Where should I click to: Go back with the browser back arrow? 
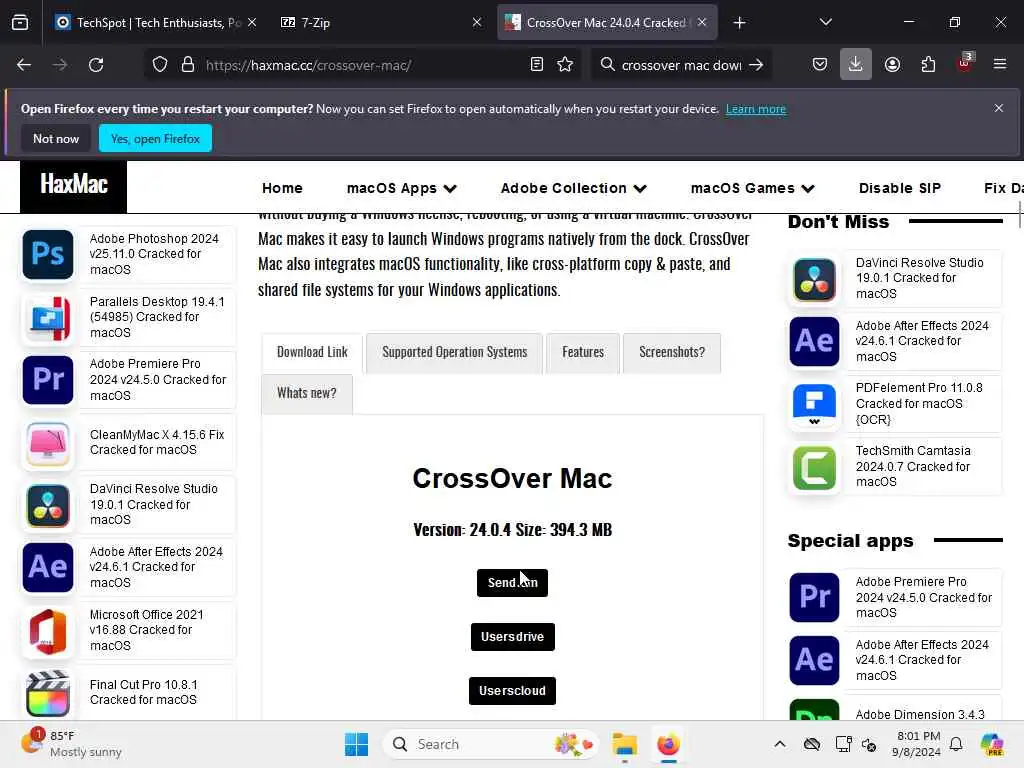pos(24,65)
